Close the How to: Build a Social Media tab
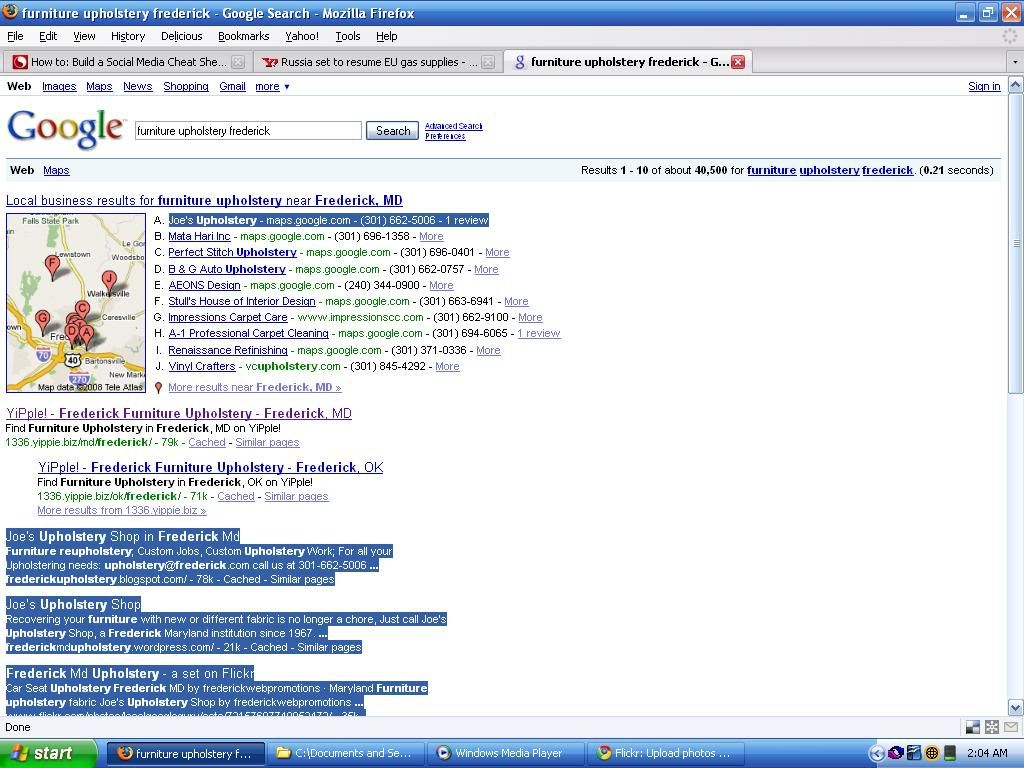 [238, 62]
